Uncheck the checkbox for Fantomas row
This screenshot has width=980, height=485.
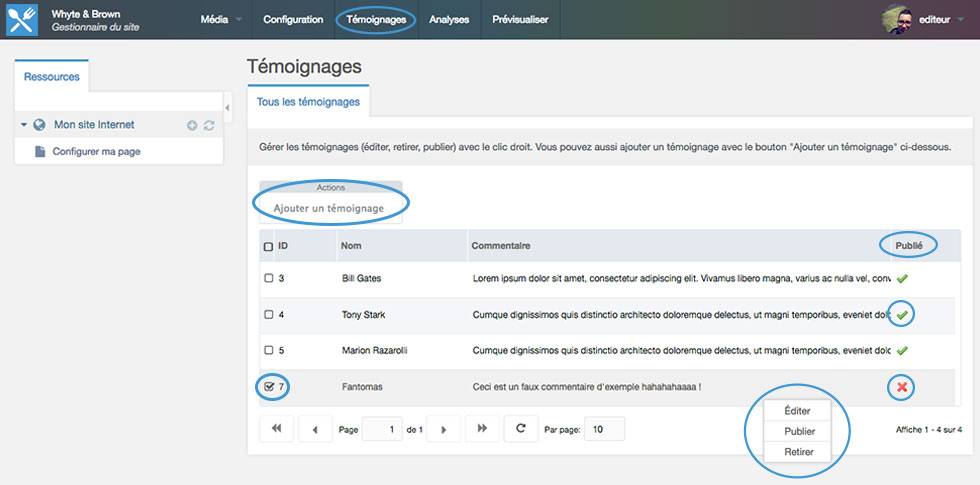click(x=268, y=386)
